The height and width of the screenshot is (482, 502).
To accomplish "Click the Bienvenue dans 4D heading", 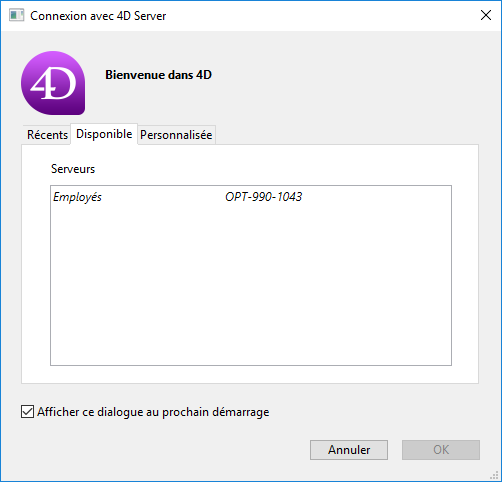I will pos(158,75).
